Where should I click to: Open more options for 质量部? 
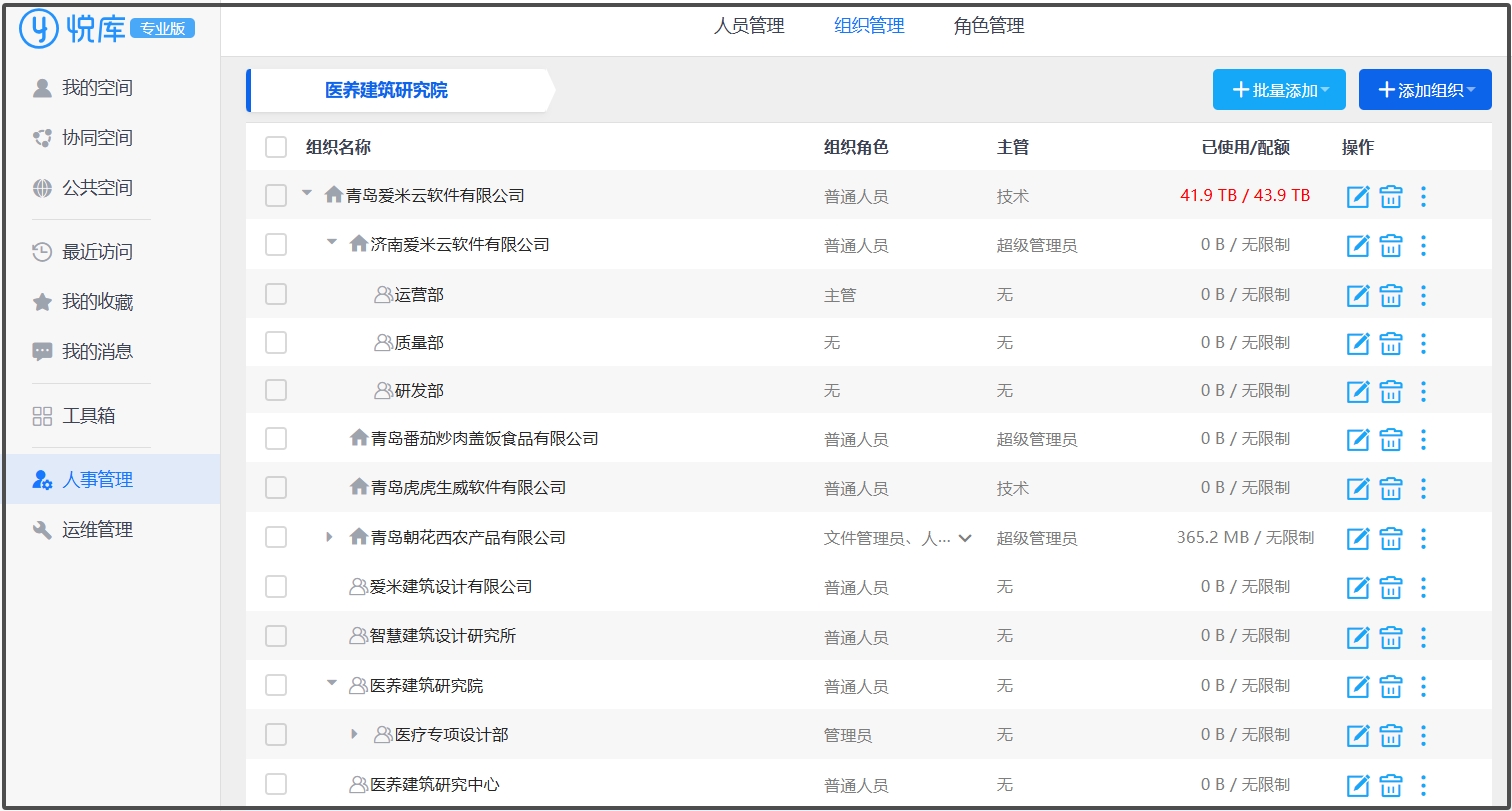1424,343
